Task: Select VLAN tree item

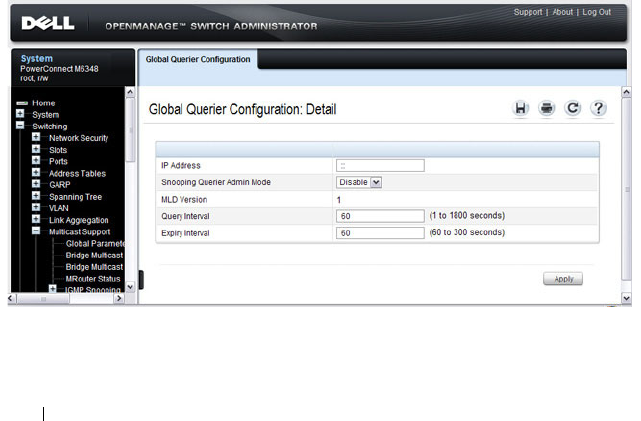Action: point(58,208)
